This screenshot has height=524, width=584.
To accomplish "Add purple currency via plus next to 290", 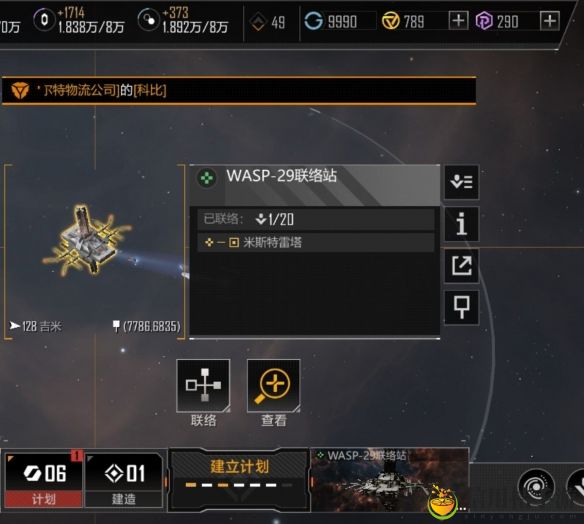I will (550, 20).
